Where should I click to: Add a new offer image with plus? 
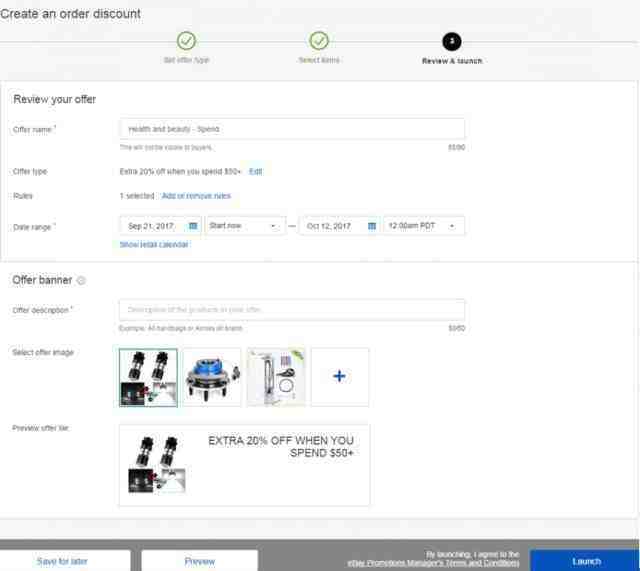[340, 377]
